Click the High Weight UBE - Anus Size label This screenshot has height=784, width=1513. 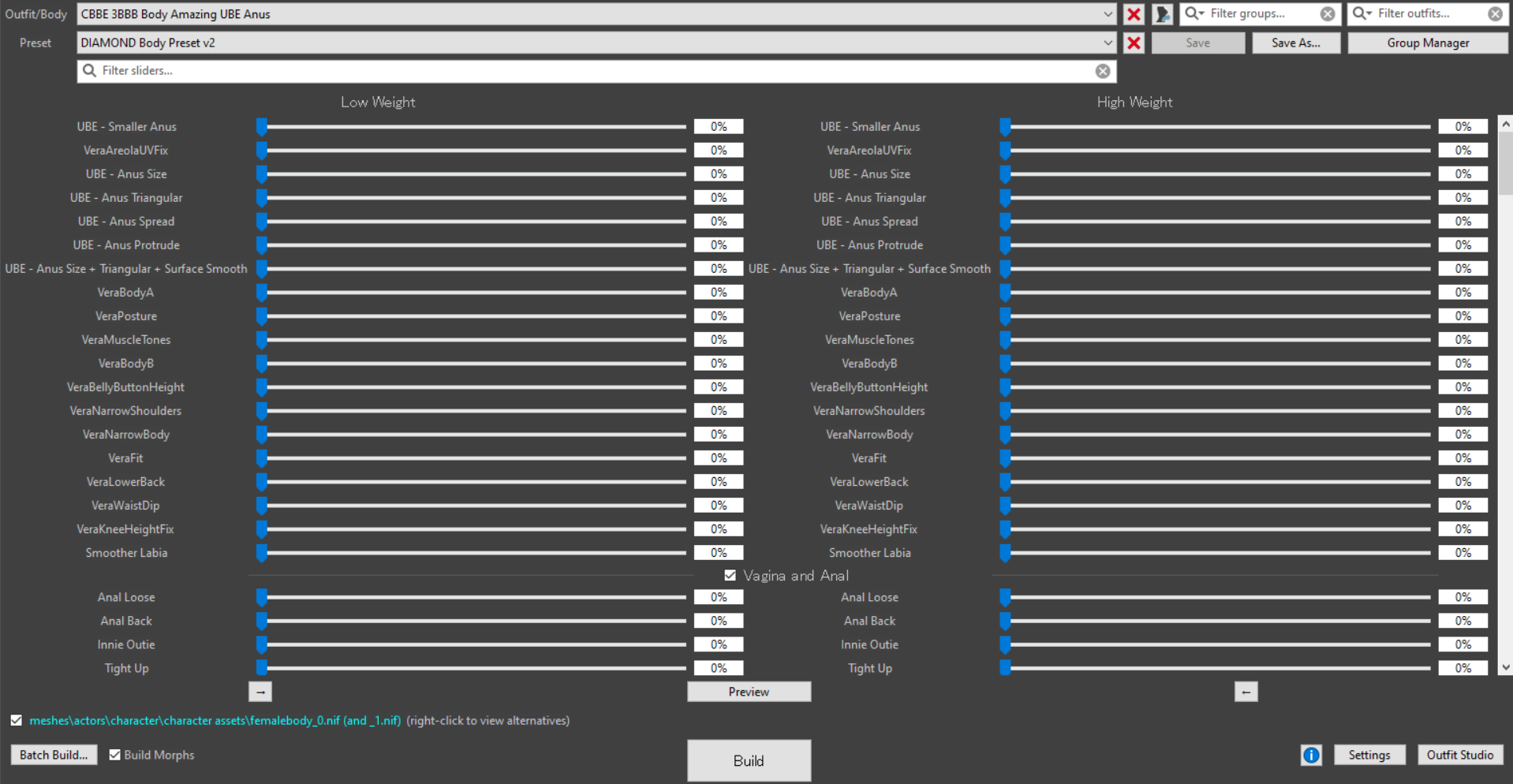click(869, 174)
